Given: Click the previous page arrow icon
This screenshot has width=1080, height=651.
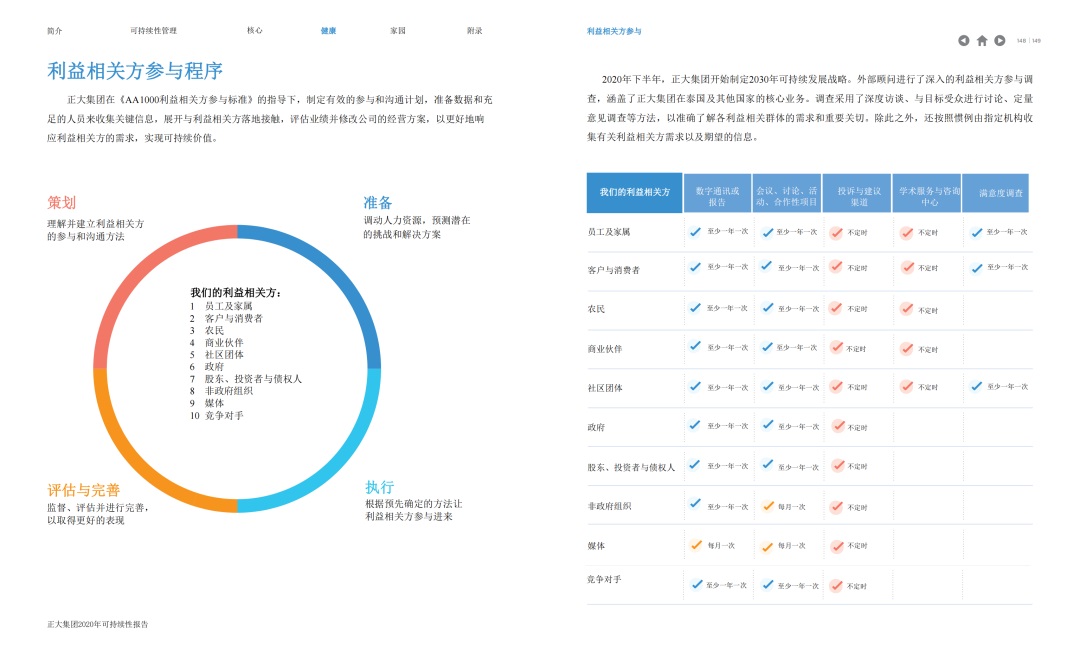Looking at the screenshot, I should tap(964, 41).
